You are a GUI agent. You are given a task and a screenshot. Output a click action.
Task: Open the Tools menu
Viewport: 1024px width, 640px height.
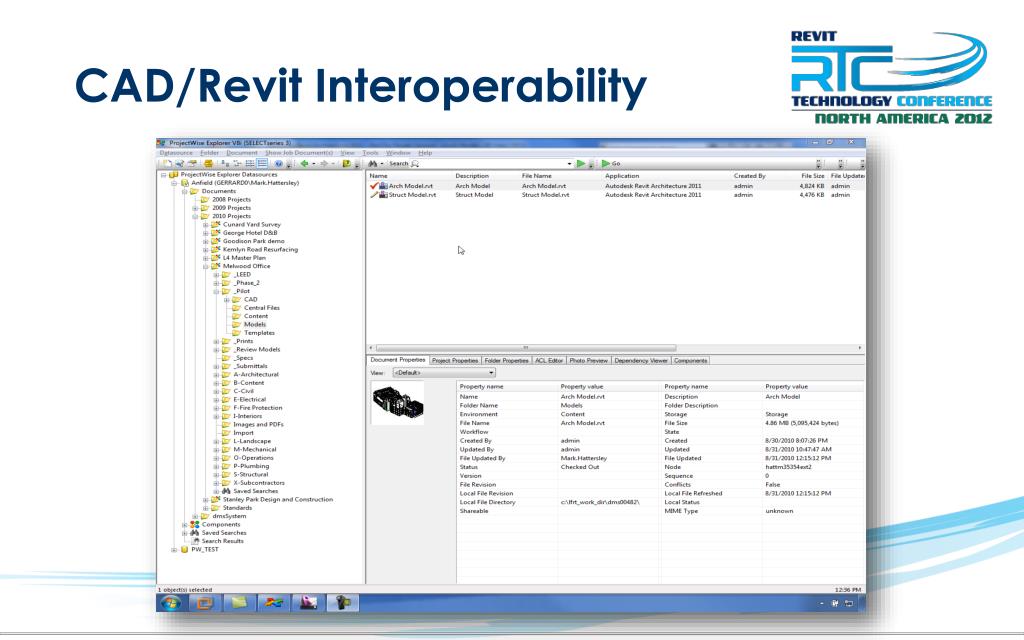370,153
